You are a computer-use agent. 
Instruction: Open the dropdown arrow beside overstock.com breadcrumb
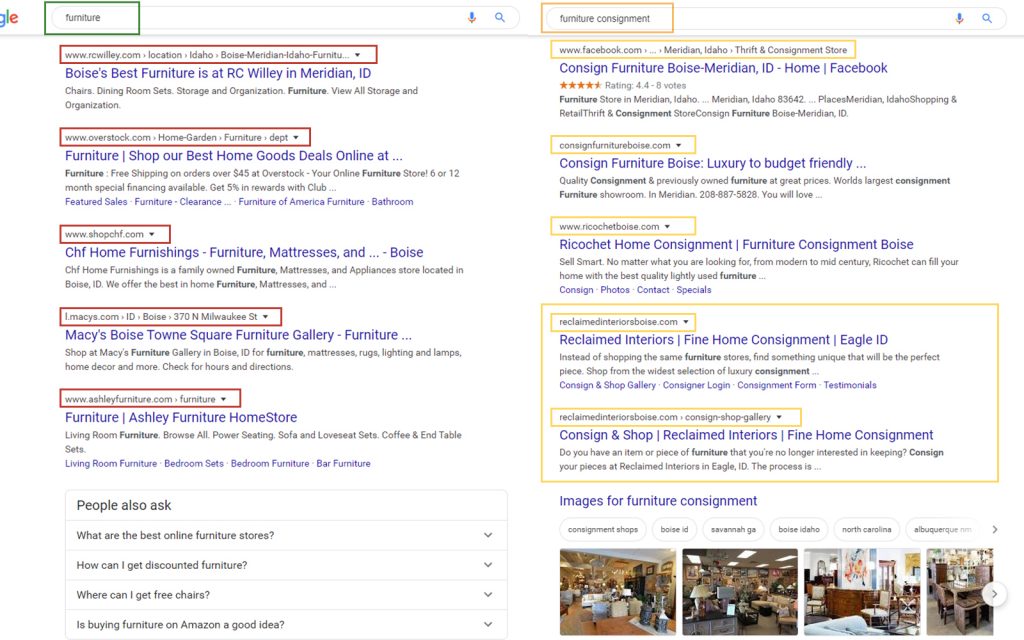[297, 137]
